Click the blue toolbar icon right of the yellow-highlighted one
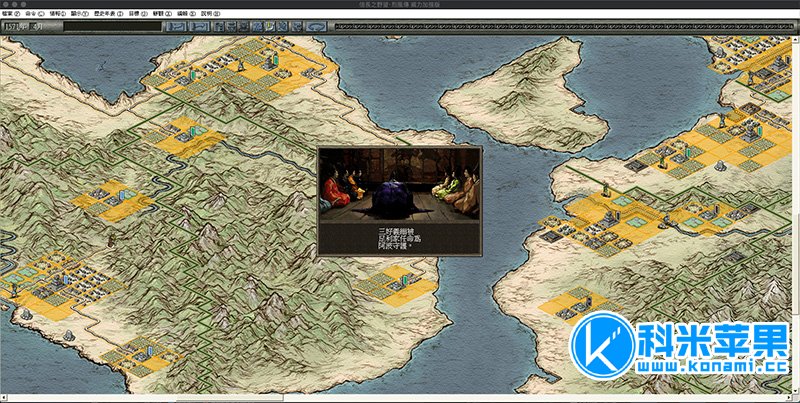The width and height of the screenshot is (800, 403). [x=283, y=27]
